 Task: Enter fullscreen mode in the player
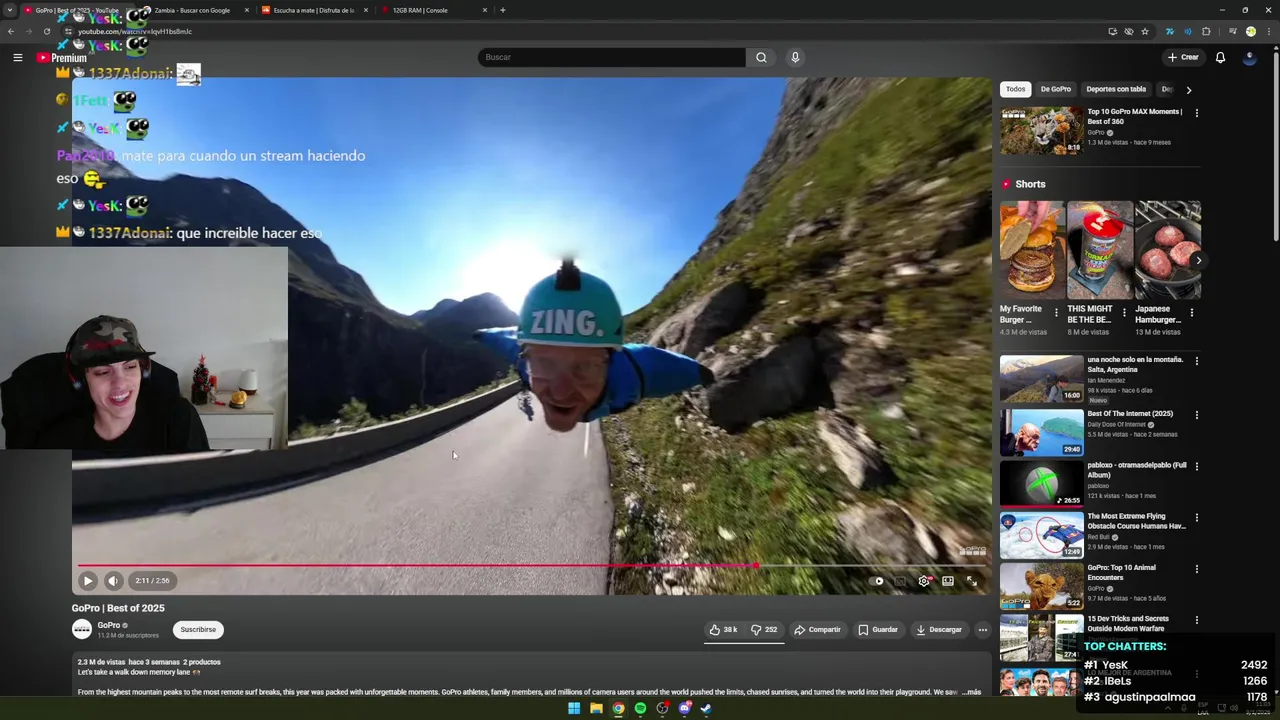[971, 581]
